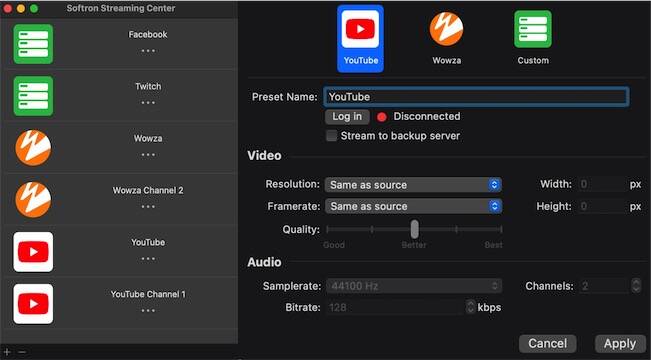Viewport: 651px width, 360px height.
Task: Click the 'Softron Streaming Center' window title
Action: (121, 8)
